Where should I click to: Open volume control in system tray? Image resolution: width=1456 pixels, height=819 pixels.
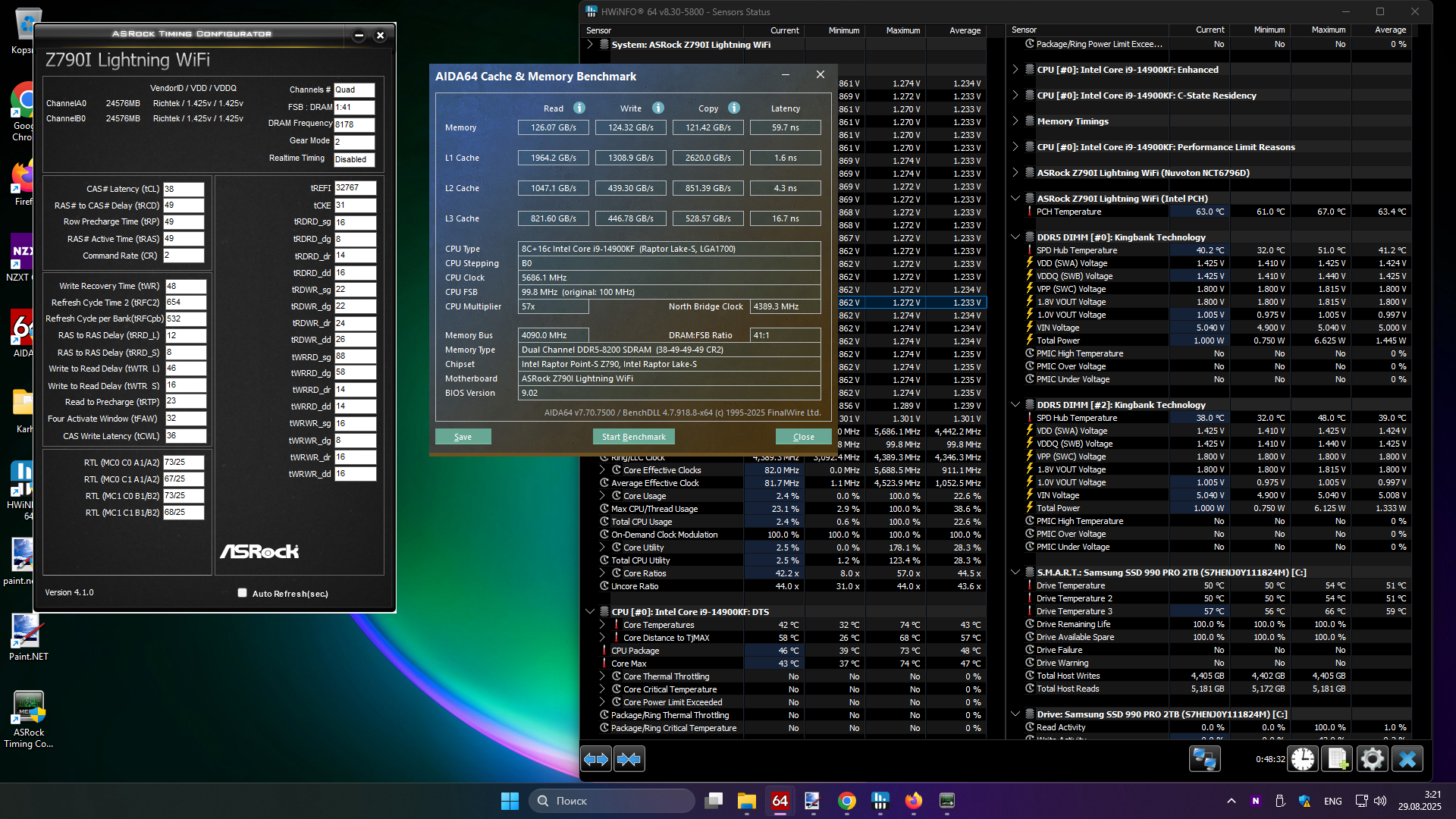pyautogui.click(x=1380, y=801)
